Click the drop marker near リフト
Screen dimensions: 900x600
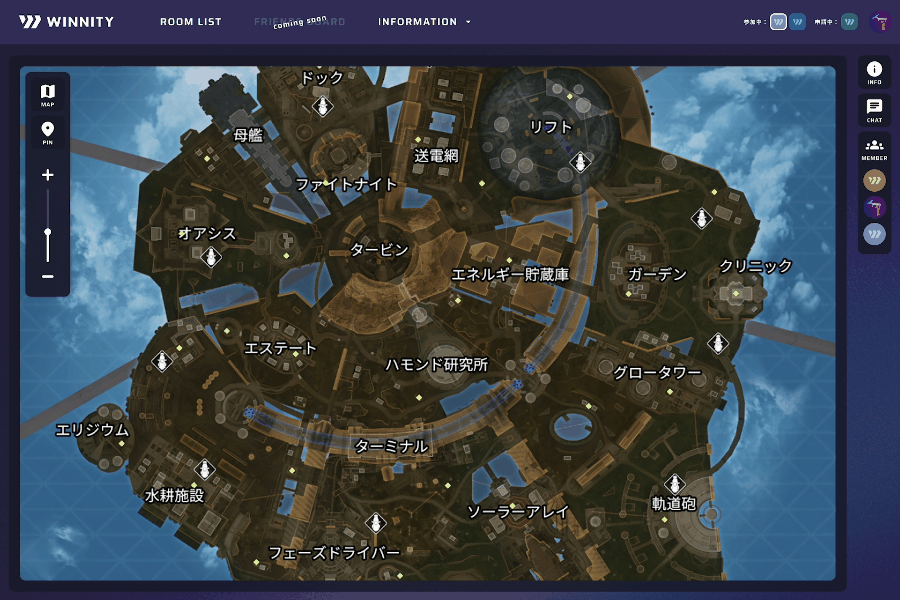pyautogui.click(x=578, y=162)
